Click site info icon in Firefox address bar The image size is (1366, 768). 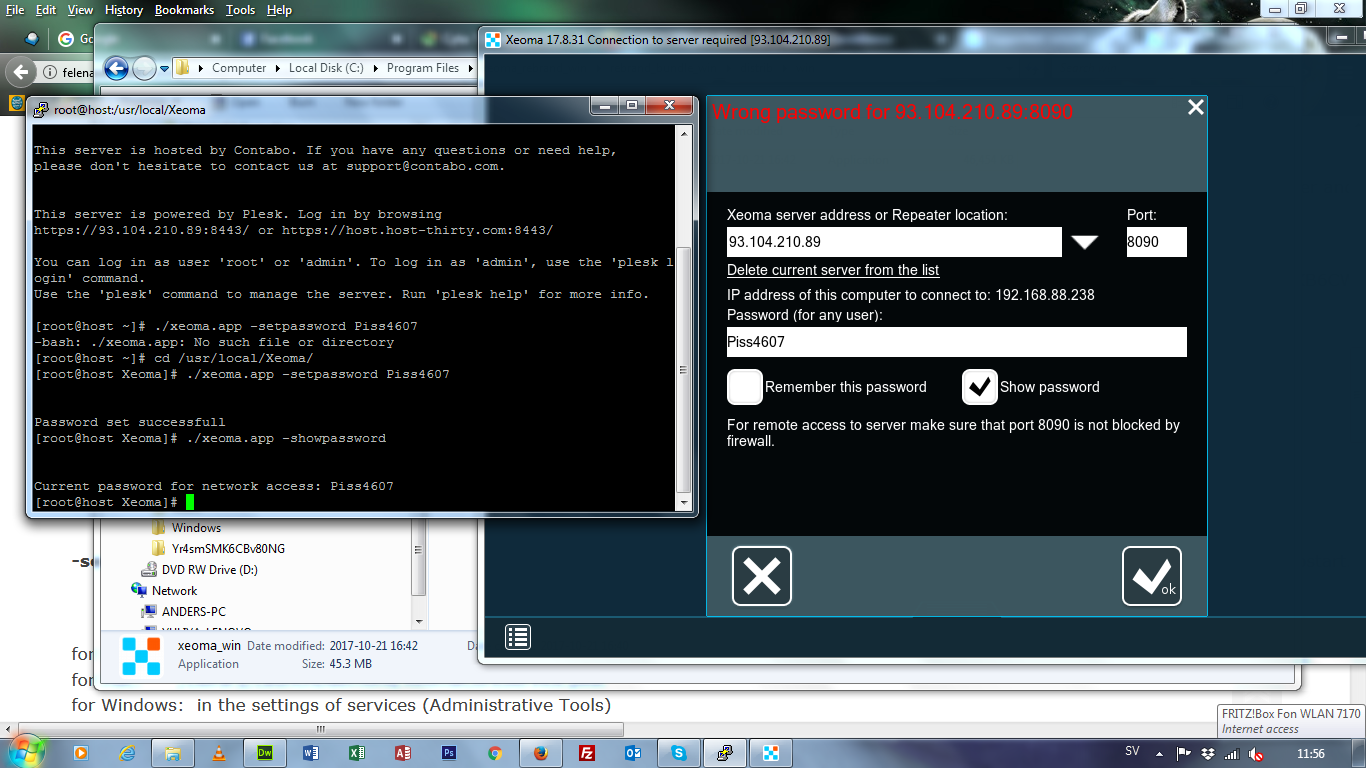click(x=50, y=73)
